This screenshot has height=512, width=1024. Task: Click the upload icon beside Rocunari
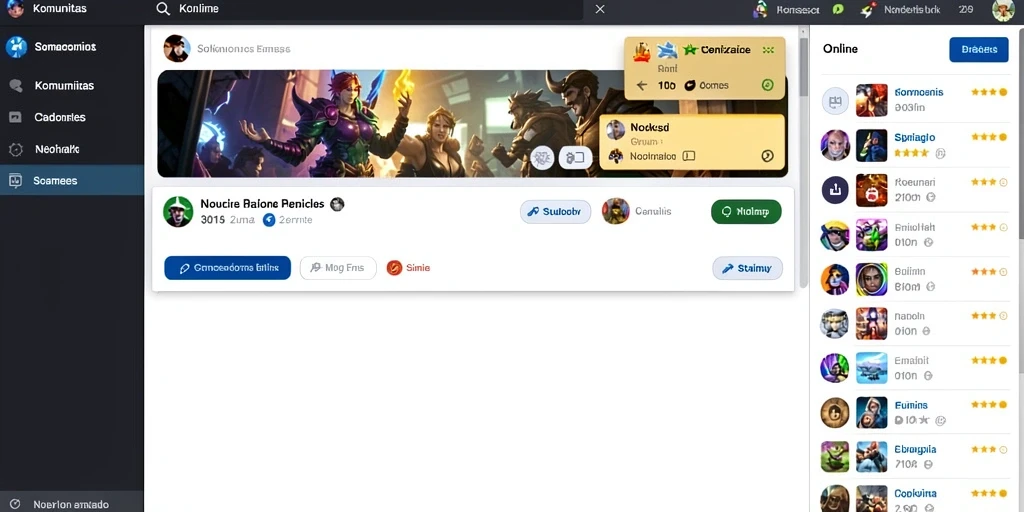pyautogui.click(x=835, y=190)
